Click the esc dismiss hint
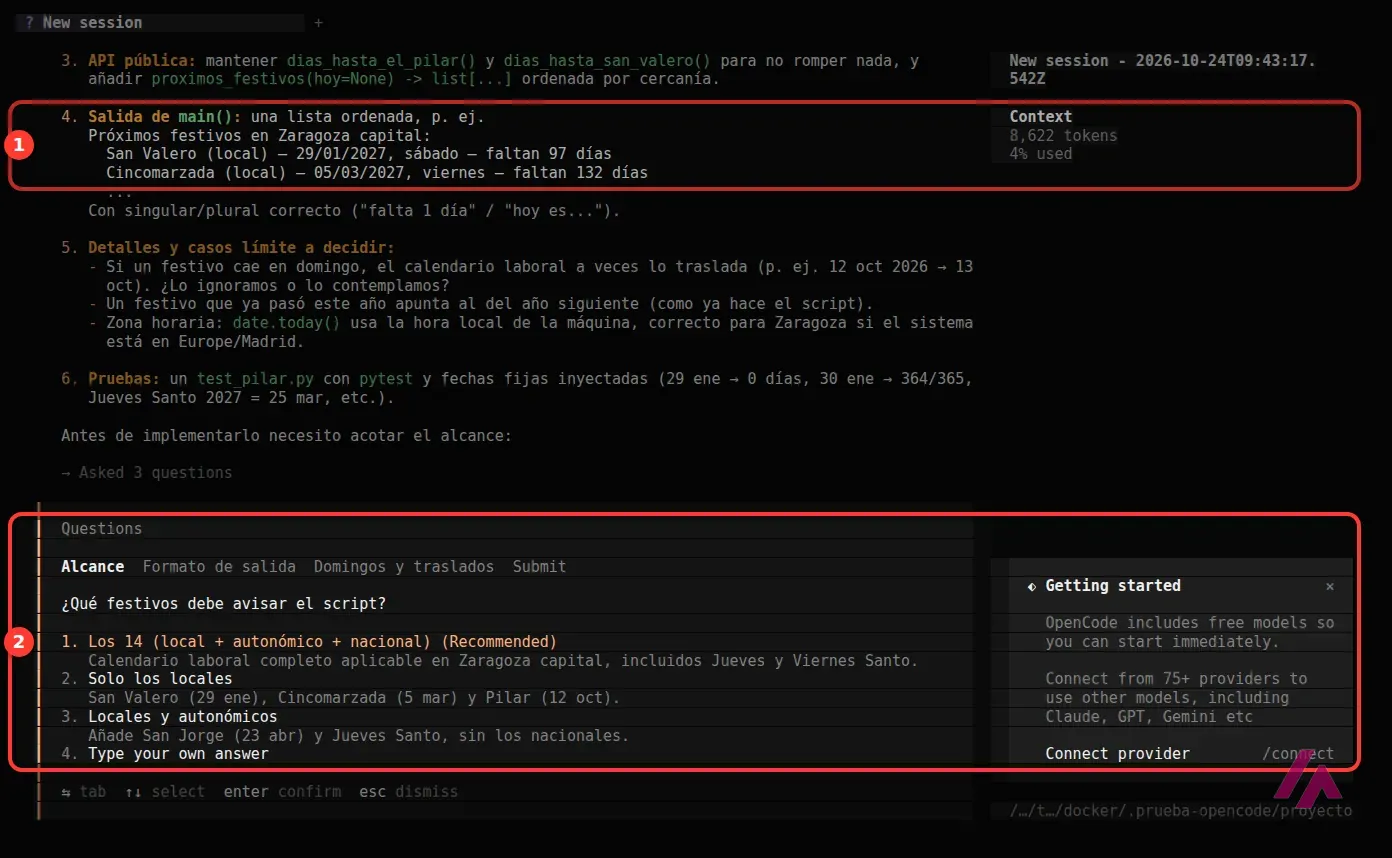 tap(408, 791)
